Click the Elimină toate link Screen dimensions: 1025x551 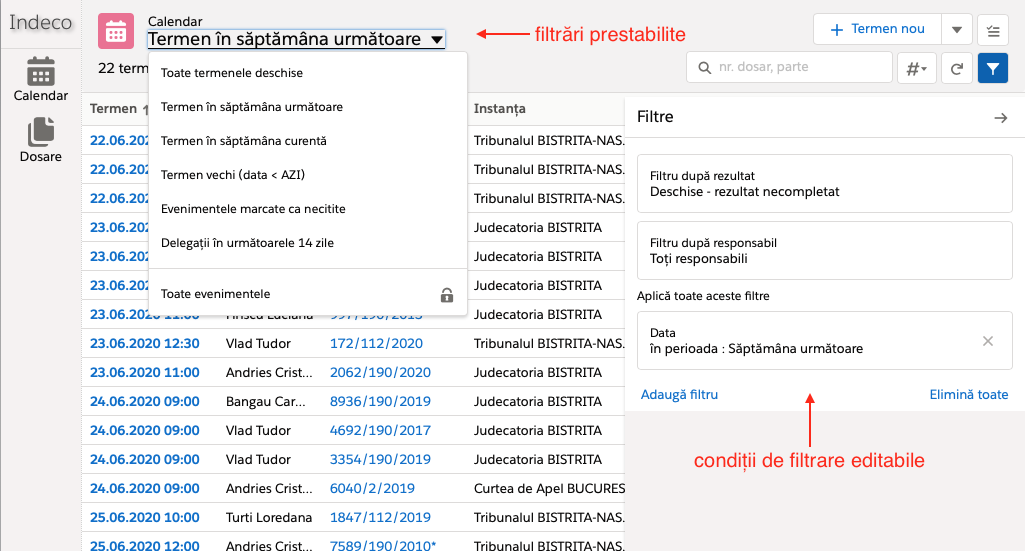coord(968,395)
